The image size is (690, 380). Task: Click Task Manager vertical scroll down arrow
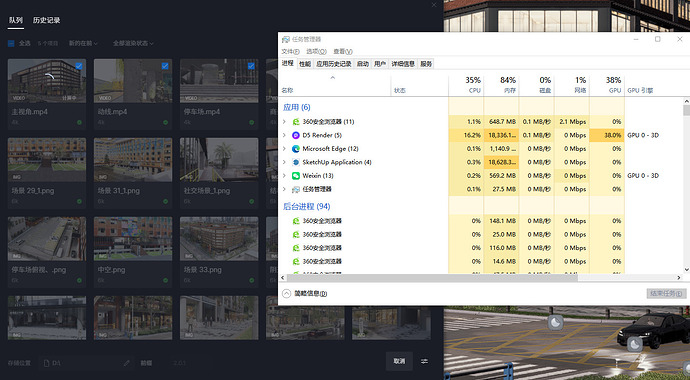pos(686,269)
